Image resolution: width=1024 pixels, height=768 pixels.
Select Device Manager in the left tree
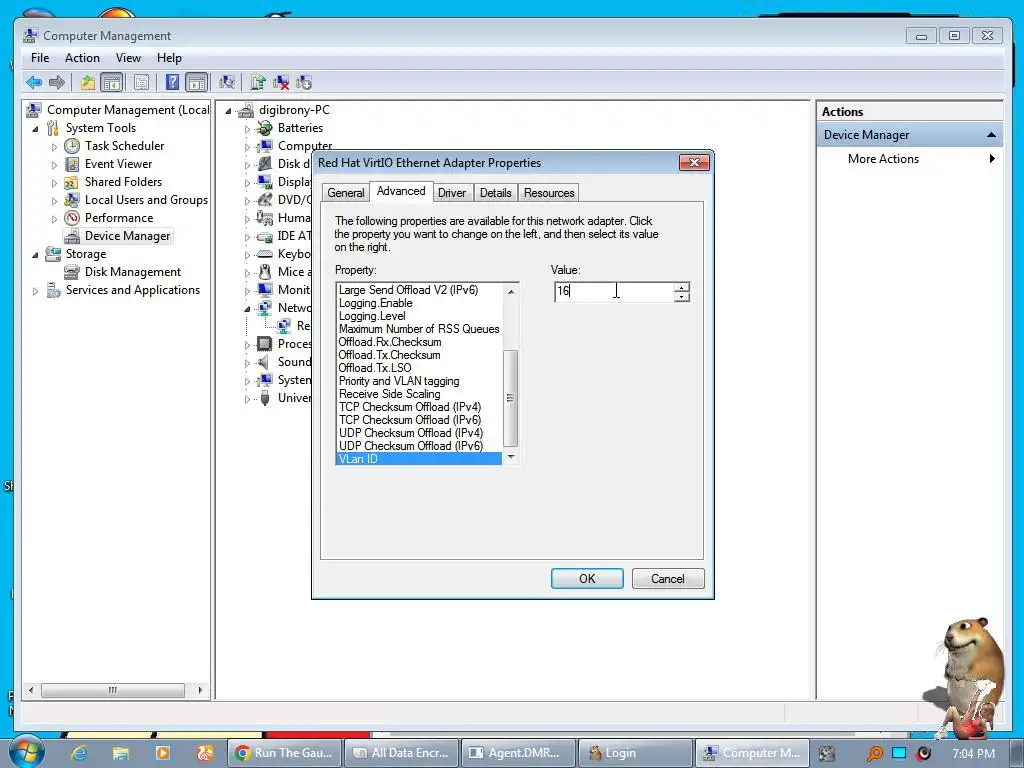coord(127,236)
